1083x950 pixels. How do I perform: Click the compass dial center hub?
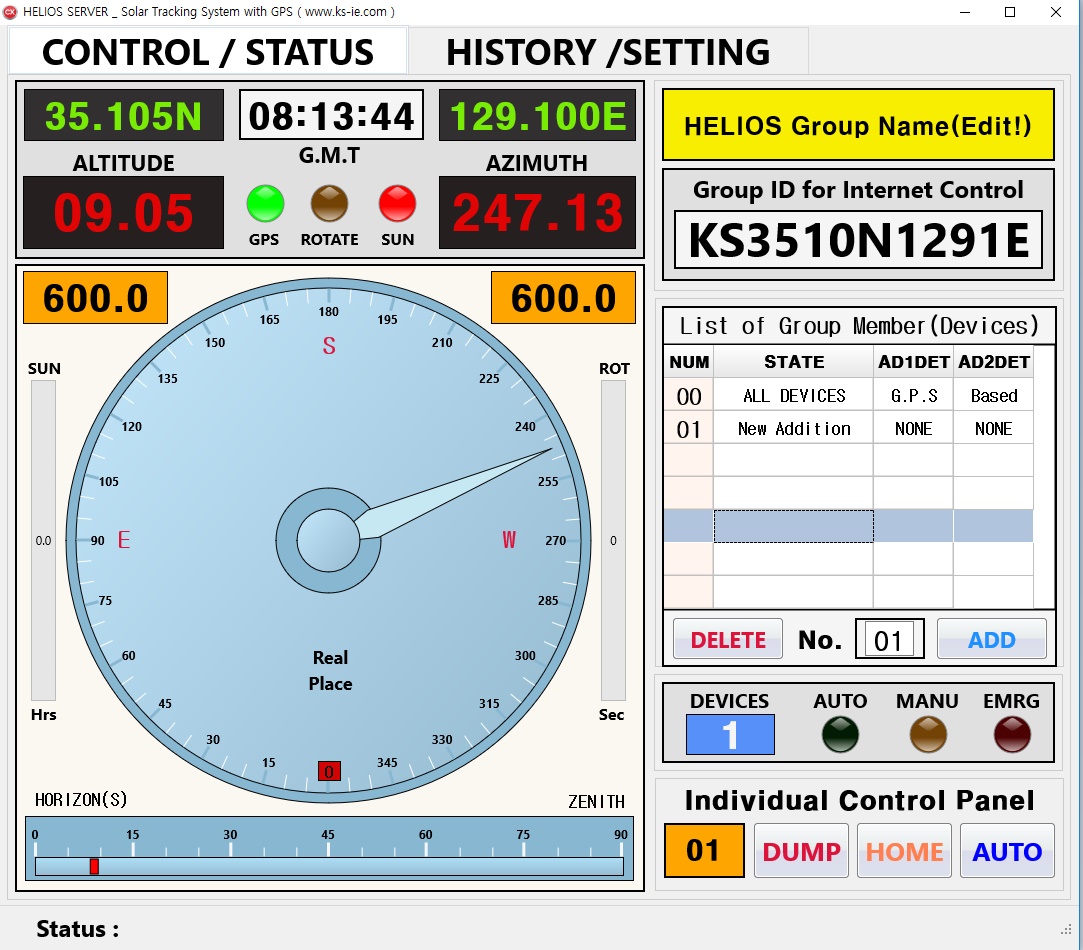point(329,540)
